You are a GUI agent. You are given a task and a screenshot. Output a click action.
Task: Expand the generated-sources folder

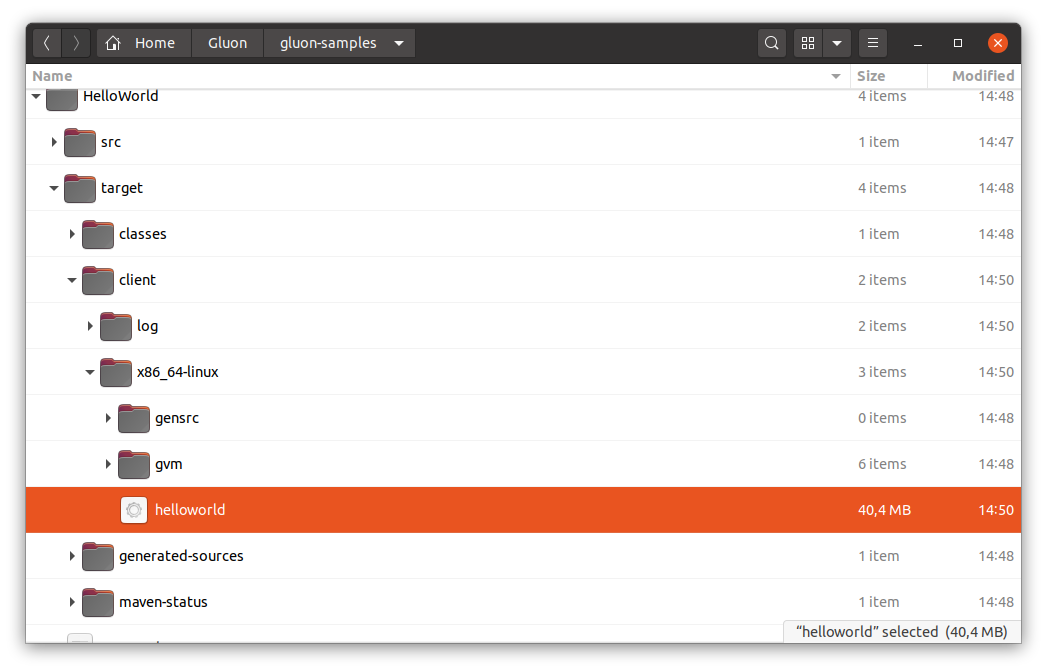(x=72, y=556)
